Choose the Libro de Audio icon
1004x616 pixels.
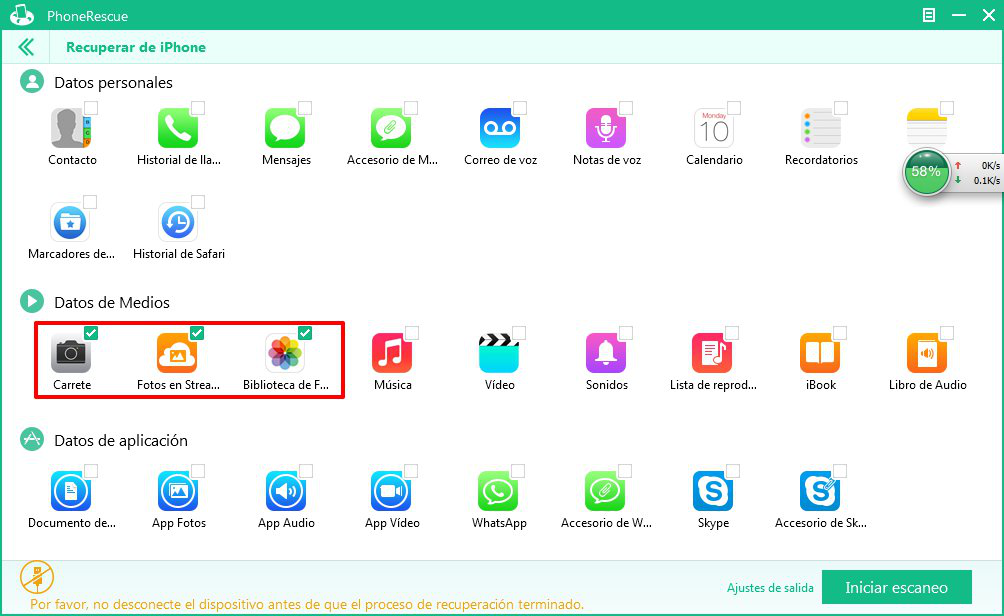[927, 353]
